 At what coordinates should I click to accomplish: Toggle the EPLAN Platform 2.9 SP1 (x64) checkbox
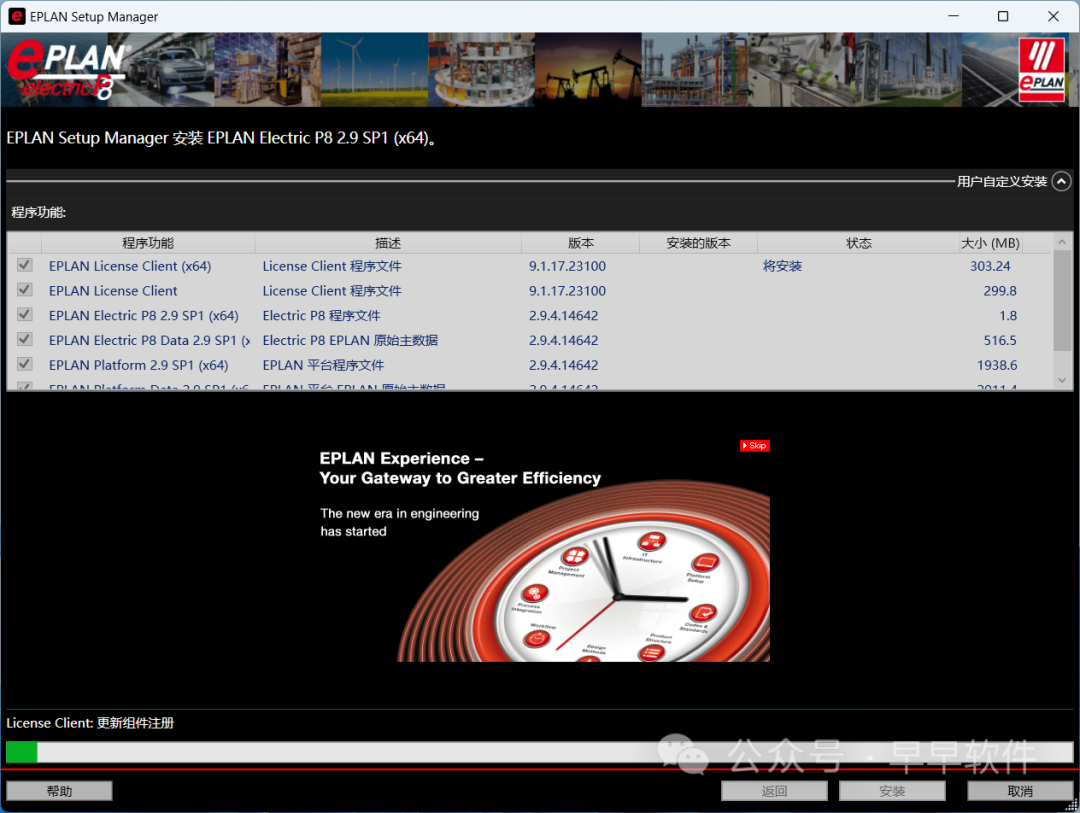[25, 365]
